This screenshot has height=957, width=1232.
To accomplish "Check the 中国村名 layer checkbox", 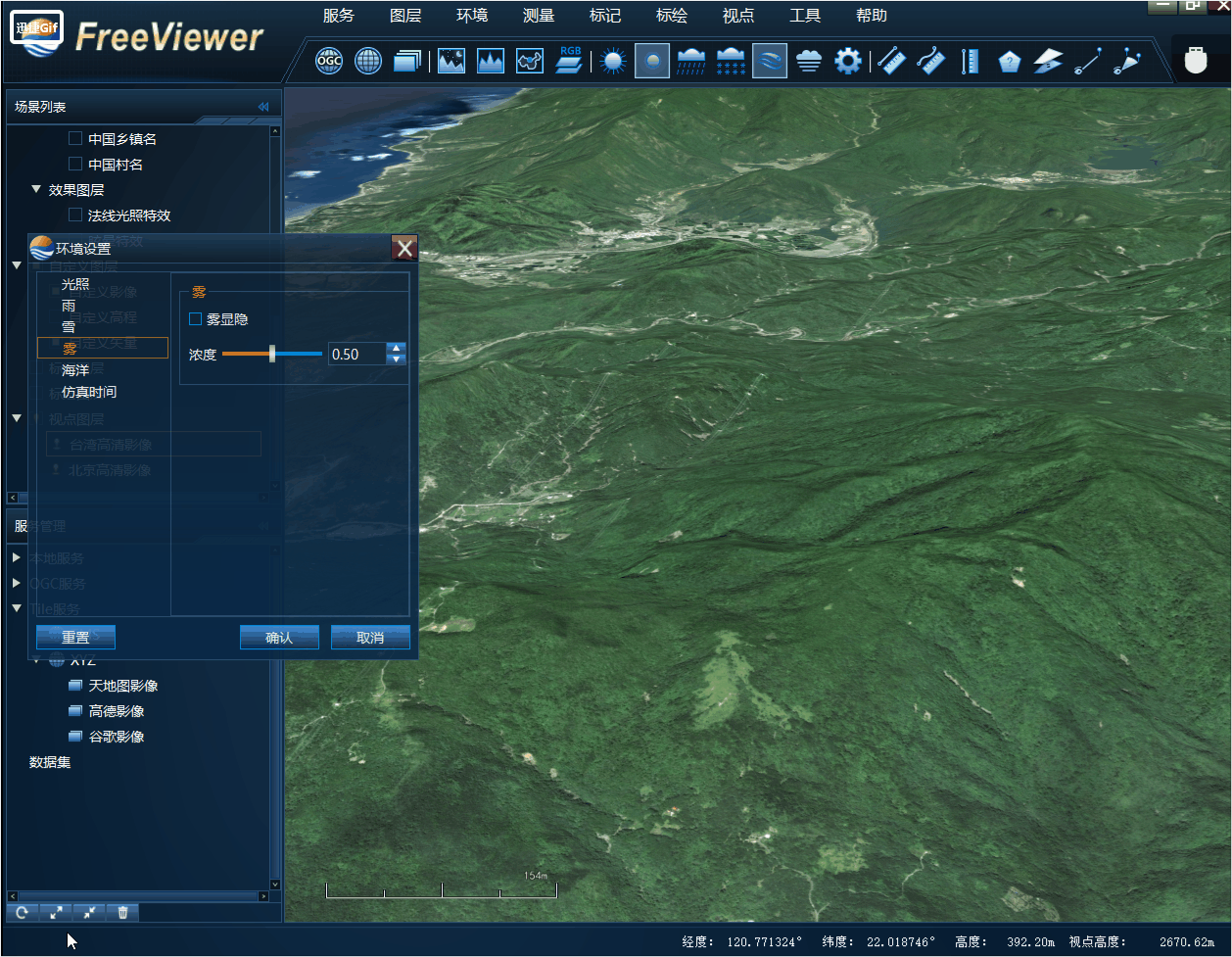I will tap(75, 165).
